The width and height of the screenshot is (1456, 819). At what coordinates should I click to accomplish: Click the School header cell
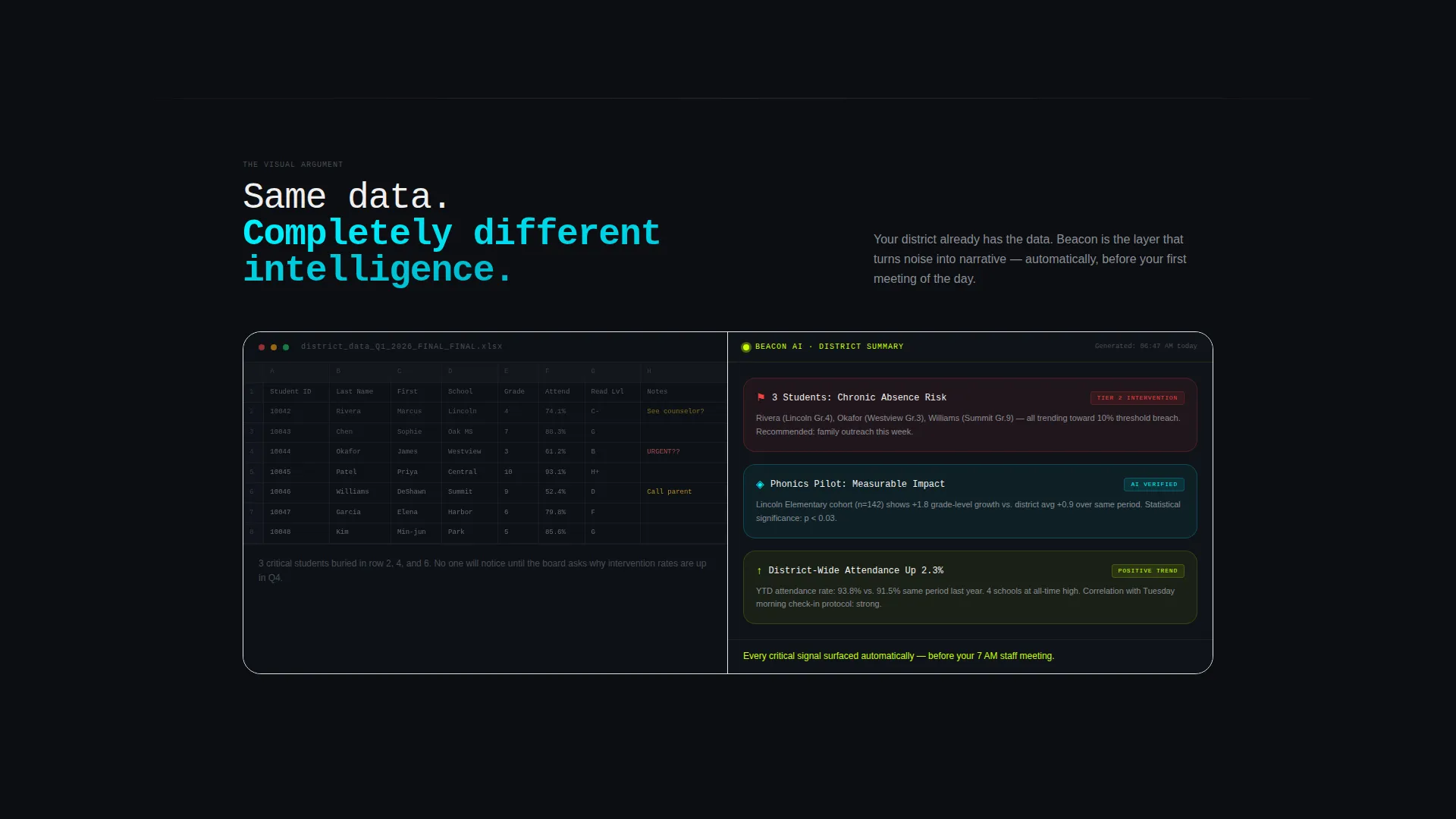point(469,392)
